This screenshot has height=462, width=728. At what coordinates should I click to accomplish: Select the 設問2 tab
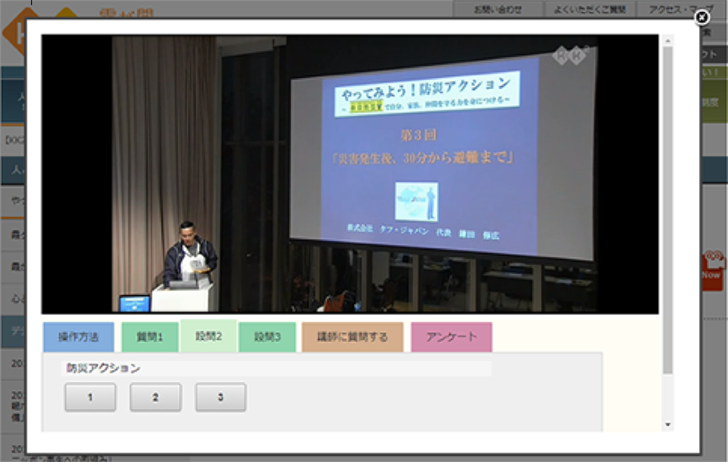tap(209, 337)
